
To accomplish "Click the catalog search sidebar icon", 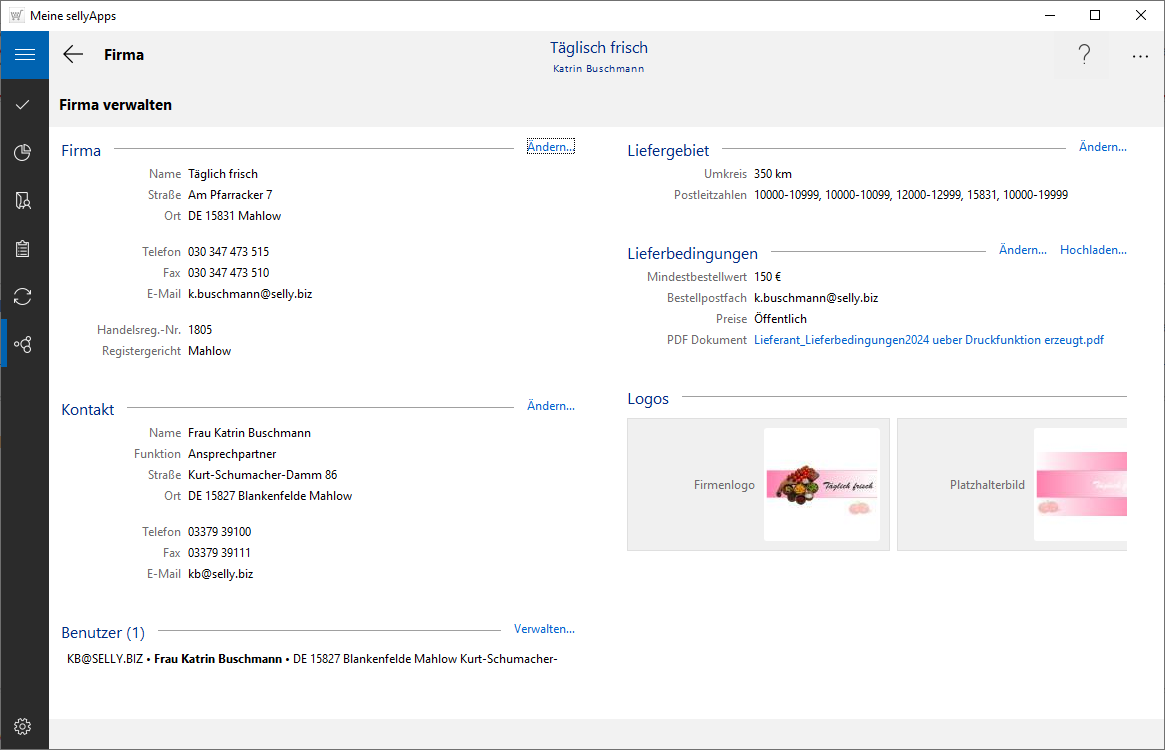I will [24, 201].
